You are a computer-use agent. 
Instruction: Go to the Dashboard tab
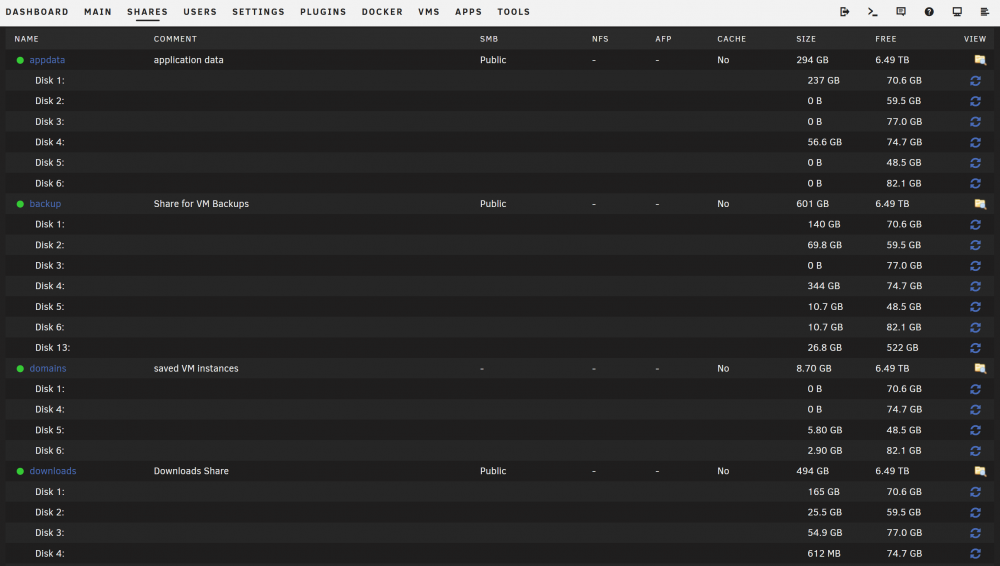coord(37,11)
